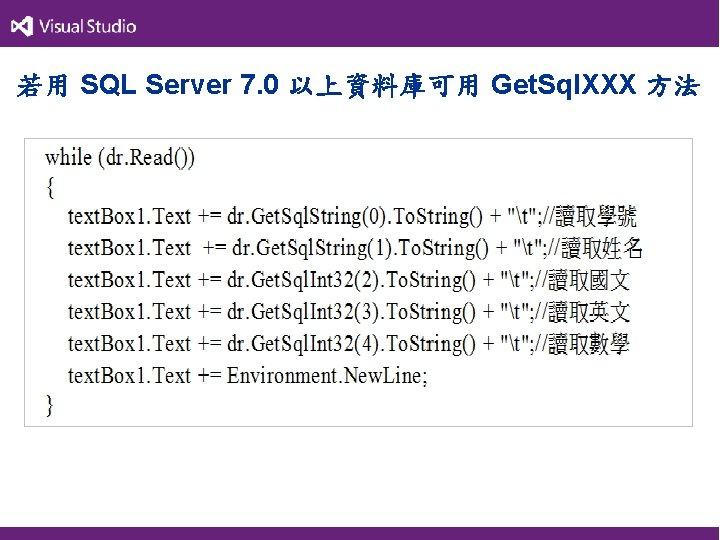Click the Visual Studio logo icon
Screen dimensions: 720x540
click(22, 26)
